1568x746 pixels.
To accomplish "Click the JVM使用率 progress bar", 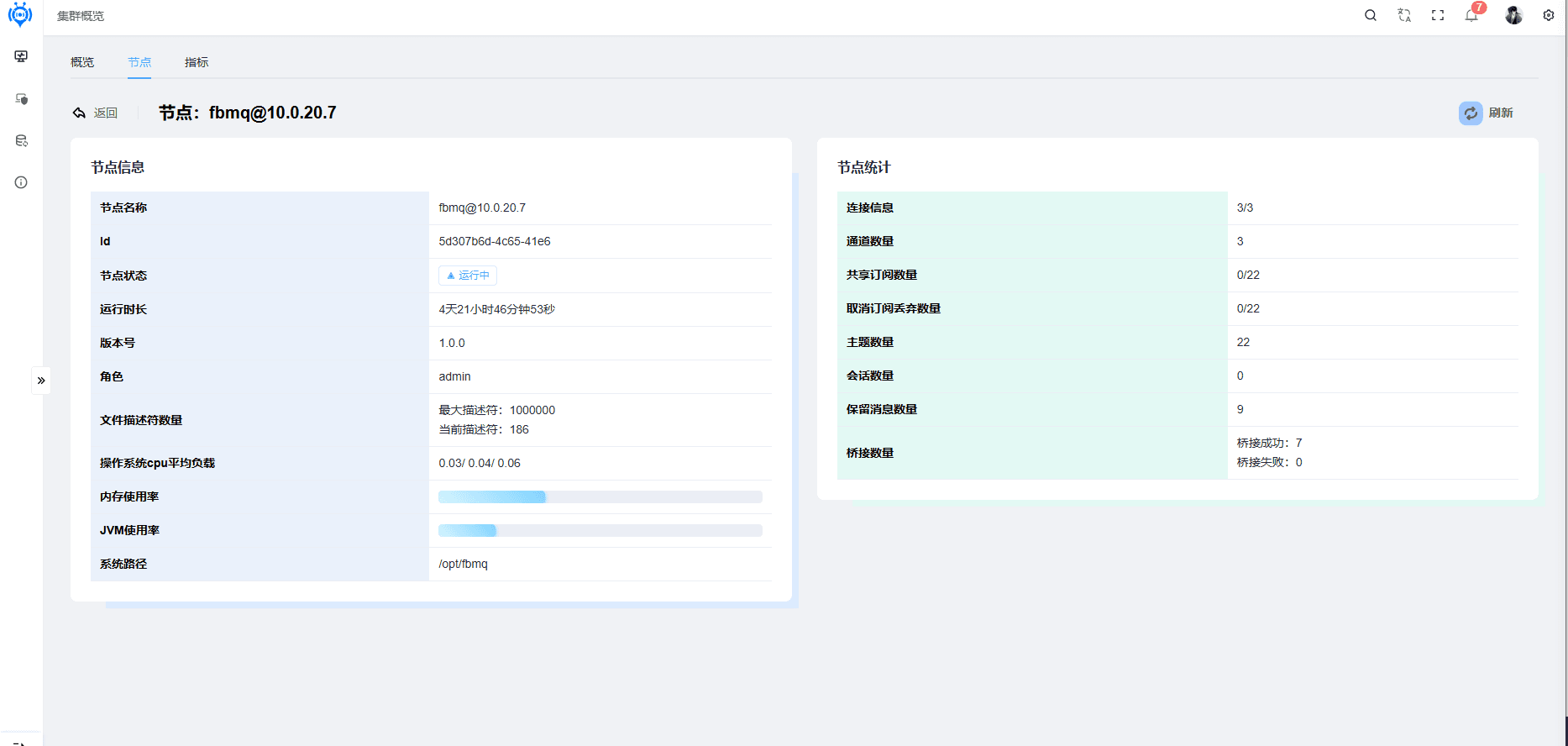I will click(600, 530).
